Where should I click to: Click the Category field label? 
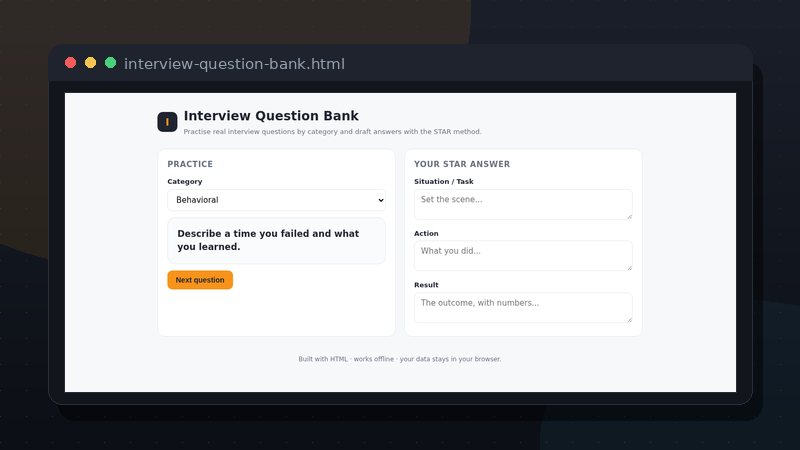click(185, 182)
